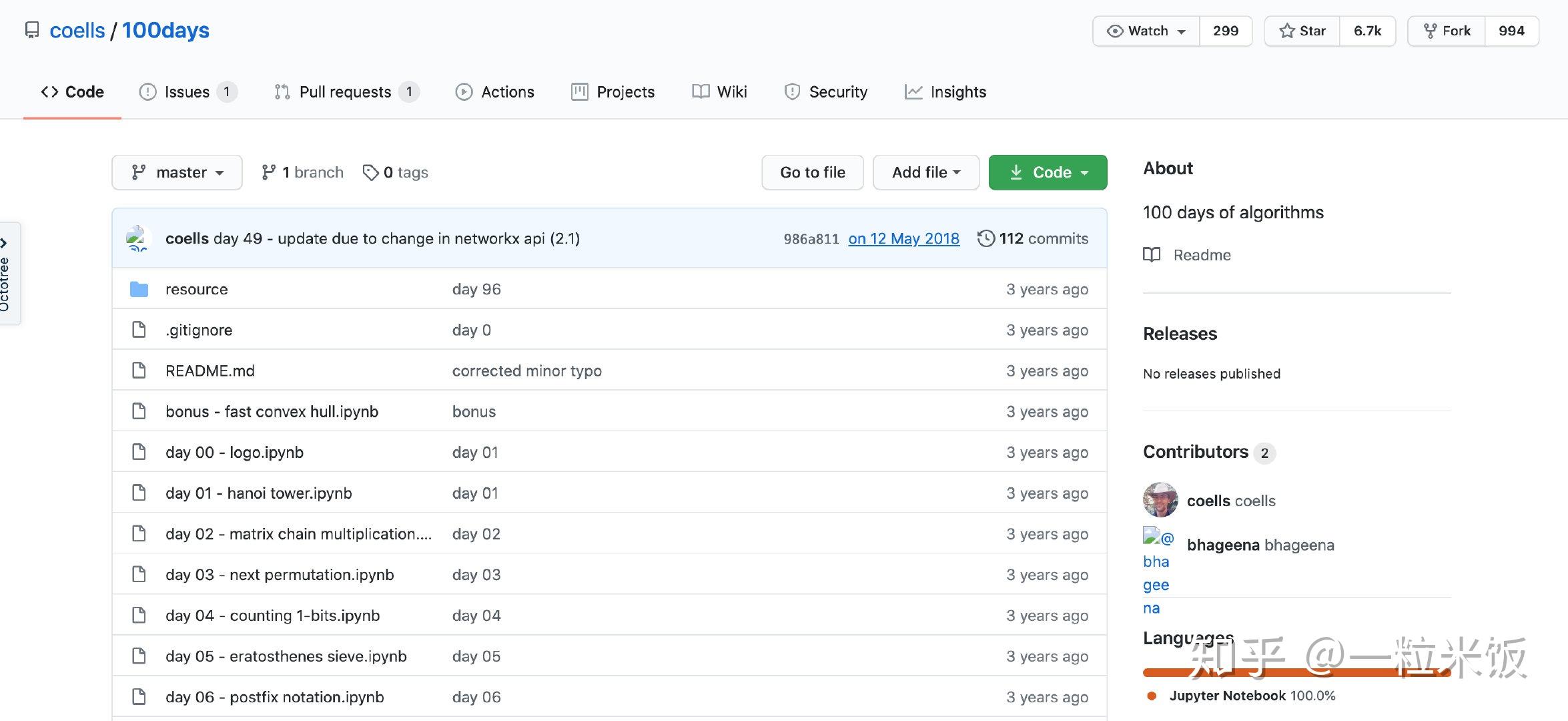Star the 100days repository
1568x721 pixels.
tap(1300, 31)
